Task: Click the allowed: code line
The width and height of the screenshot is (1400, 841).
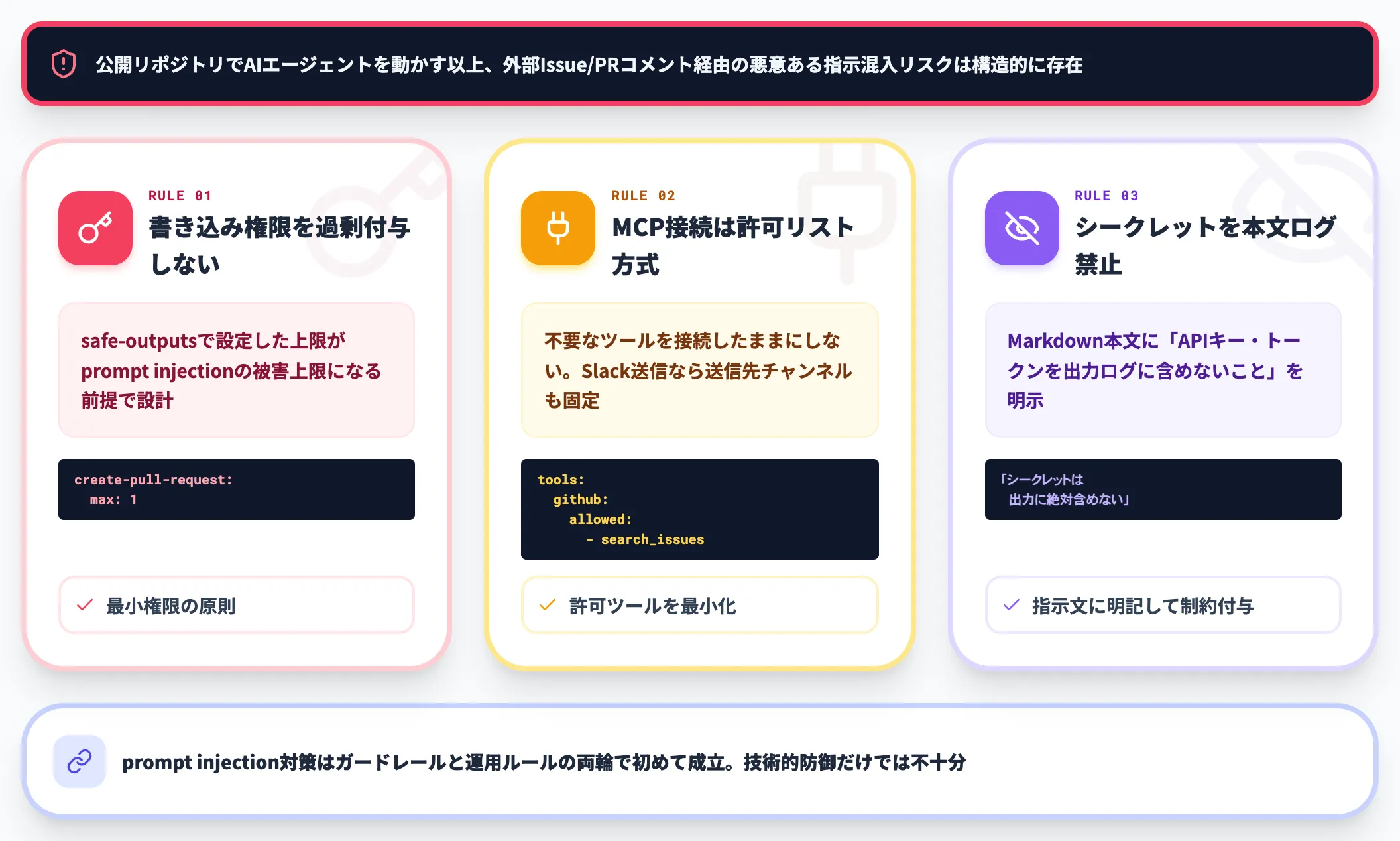Action: coord(601,519)
